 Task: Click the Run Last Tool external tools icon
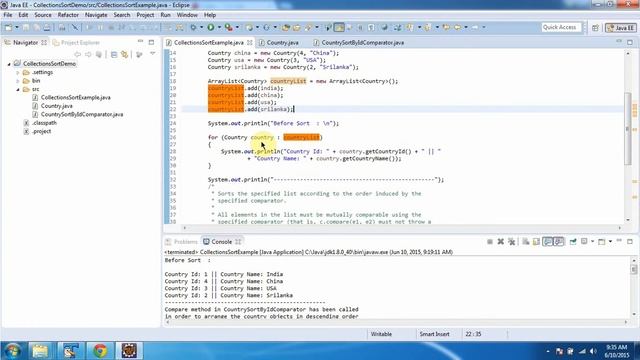229,27
